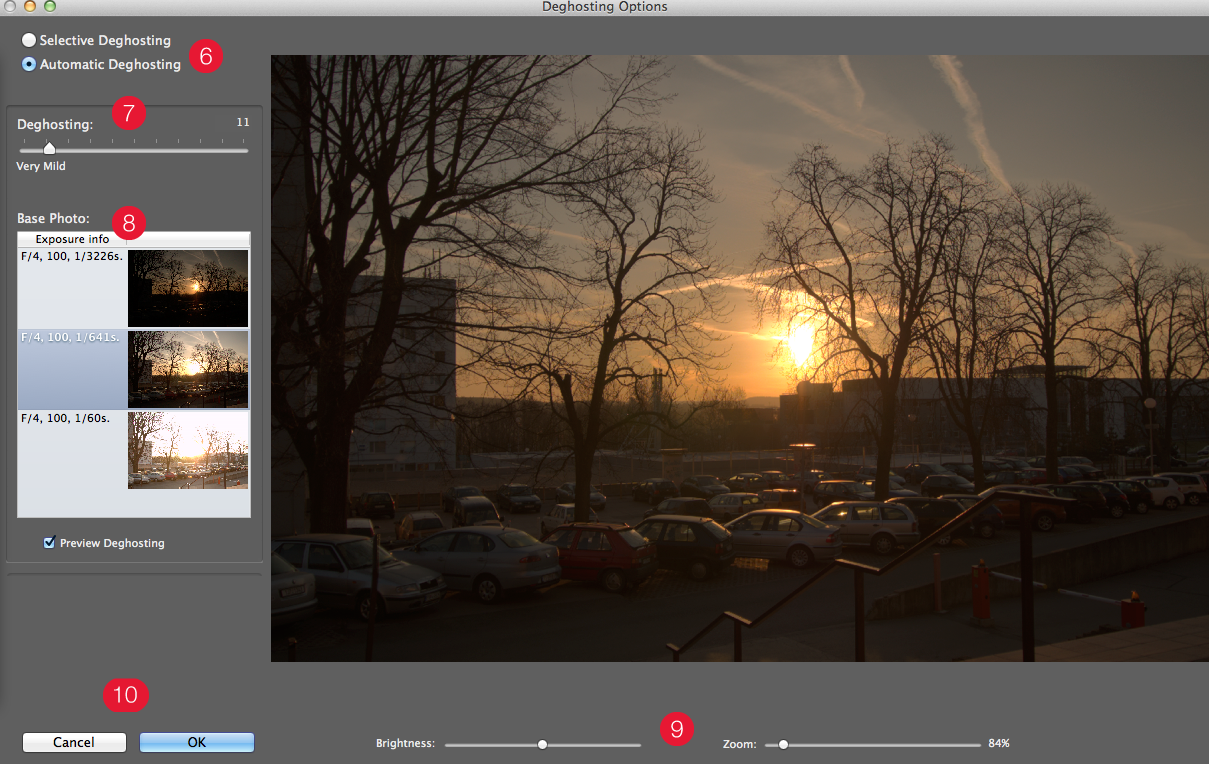Click the 84% zoom percentage value

[998, 744]
